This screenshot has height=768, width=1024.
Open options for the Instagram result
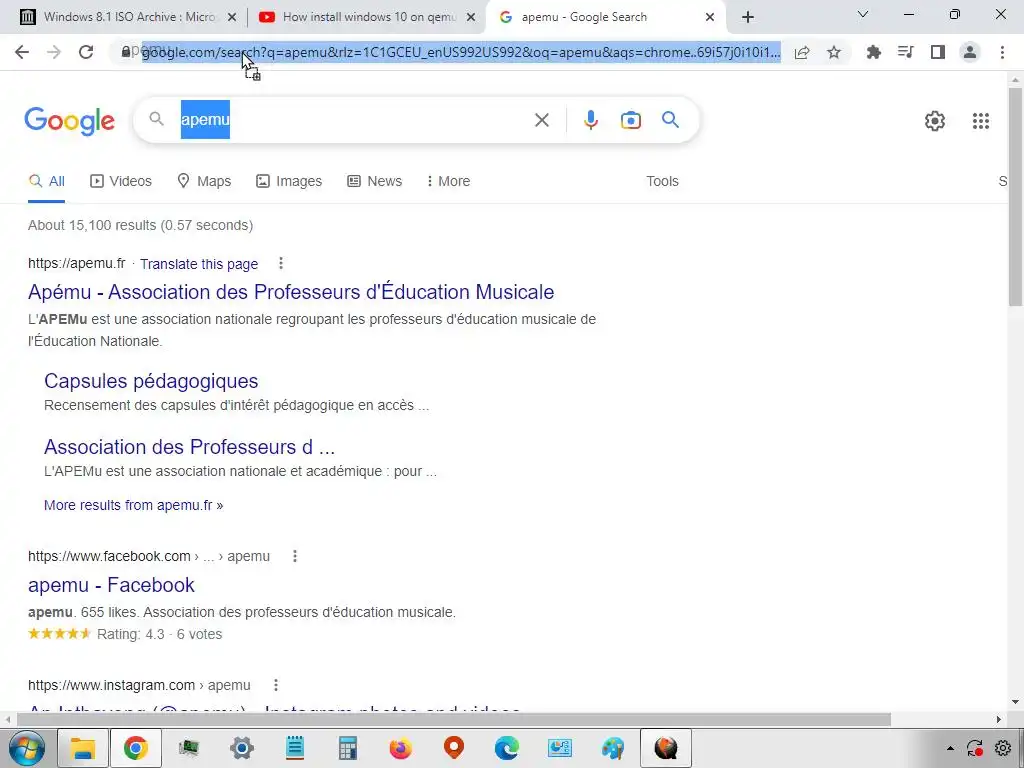[x=276, y=684]
